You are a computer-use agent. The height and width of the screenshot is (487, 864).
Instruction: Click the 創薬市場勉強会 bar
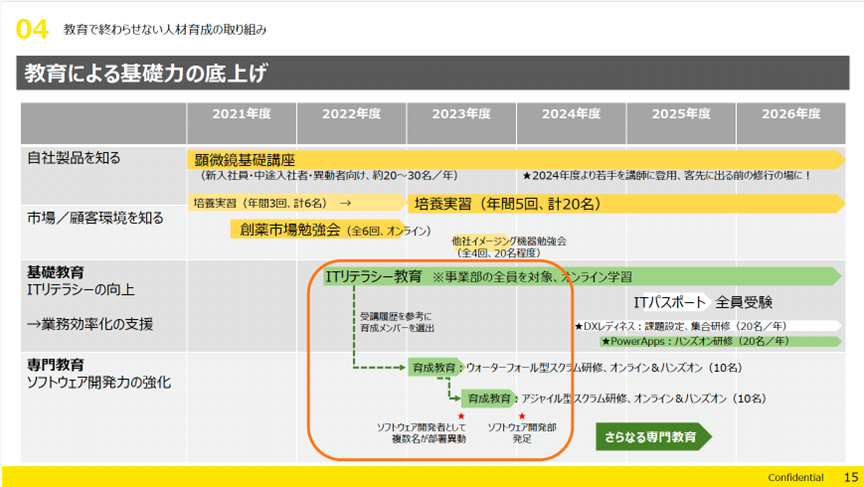(290, 229)
